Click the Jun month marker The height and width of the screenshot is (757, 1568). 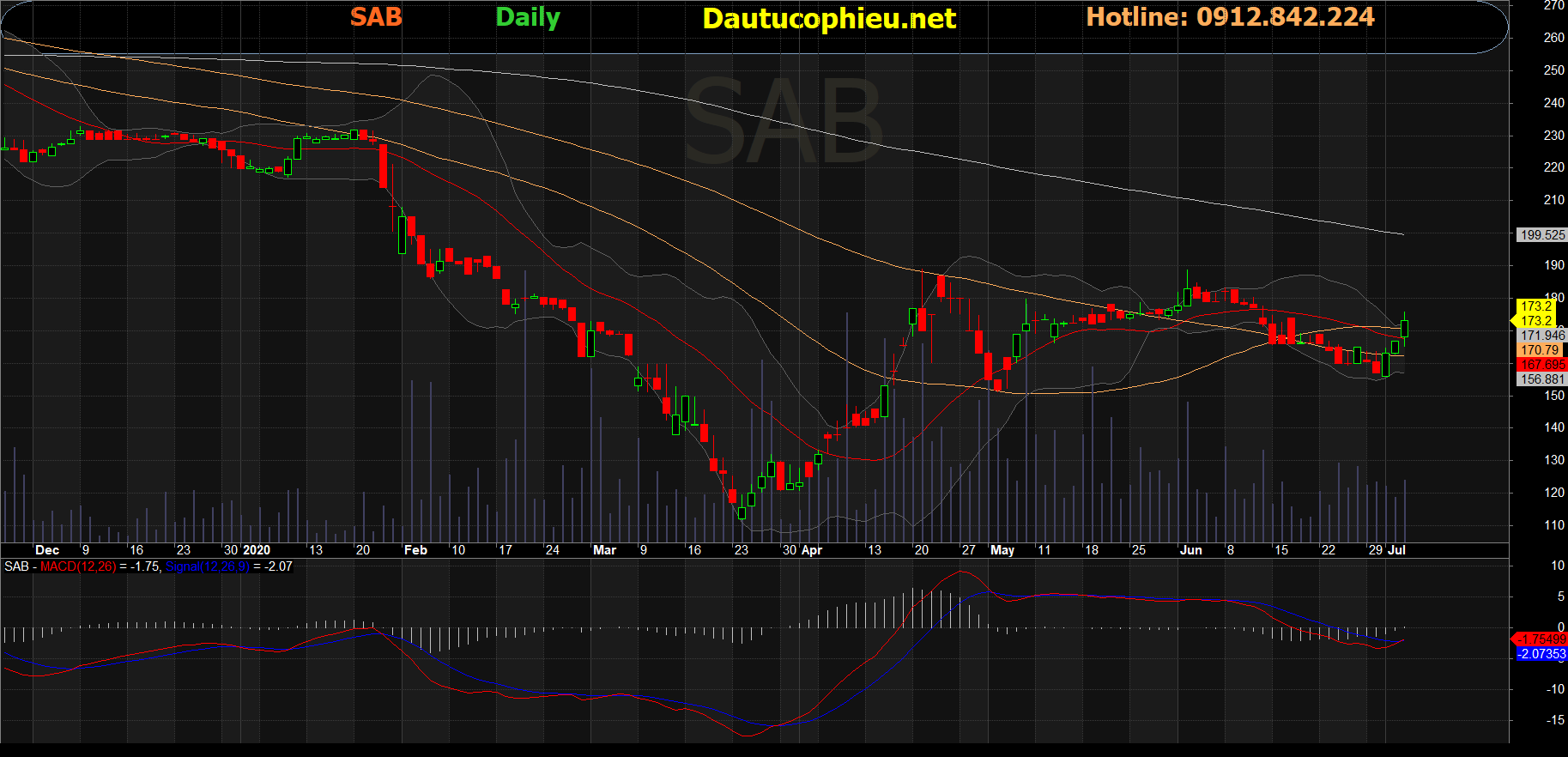[1190, 550]
